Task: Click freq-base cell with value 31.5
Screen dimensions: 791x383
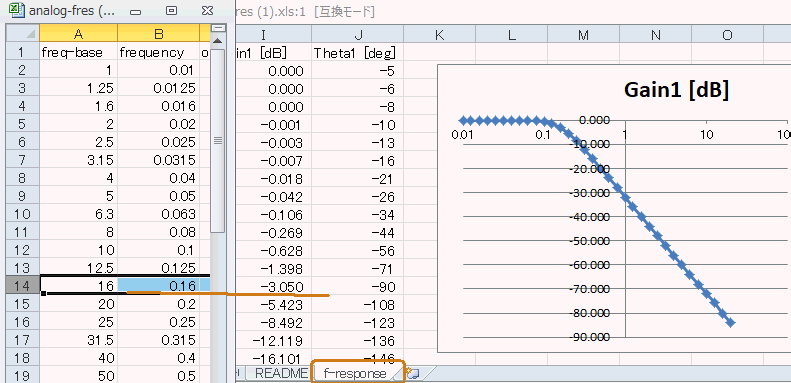Action: coord(78,340)
